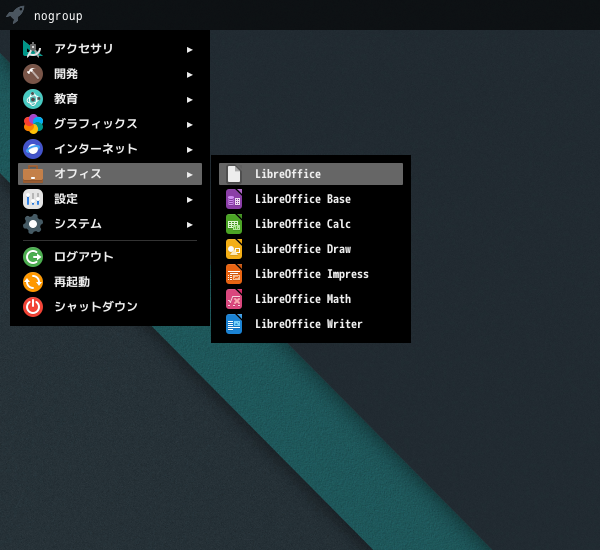Screen dimensions: 600x550
Task: Expand the 教育 submenu arrow
Action: tap(189, 100)
